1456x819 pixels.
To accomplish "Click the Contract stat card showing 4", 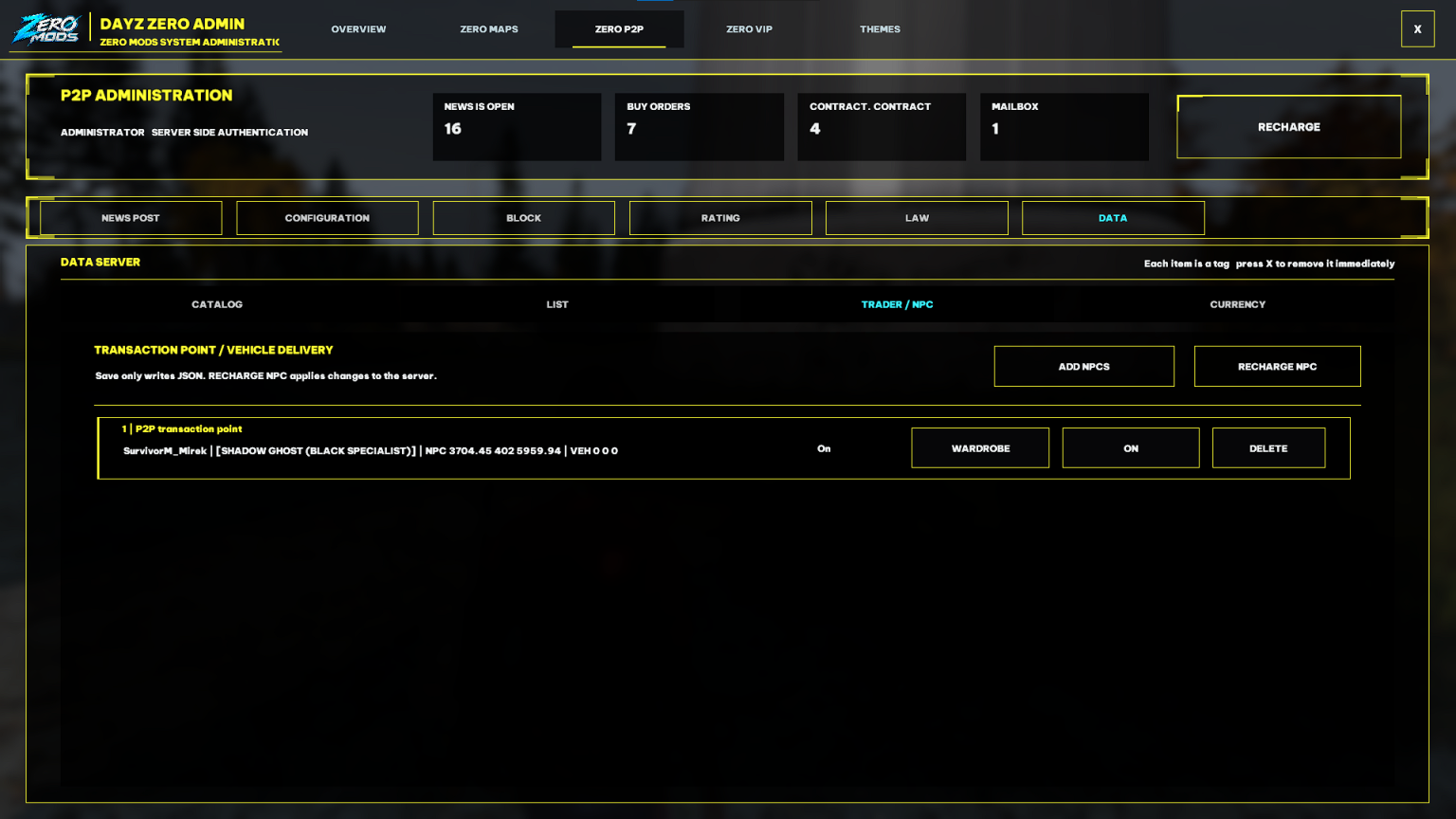I will (882, 127).
